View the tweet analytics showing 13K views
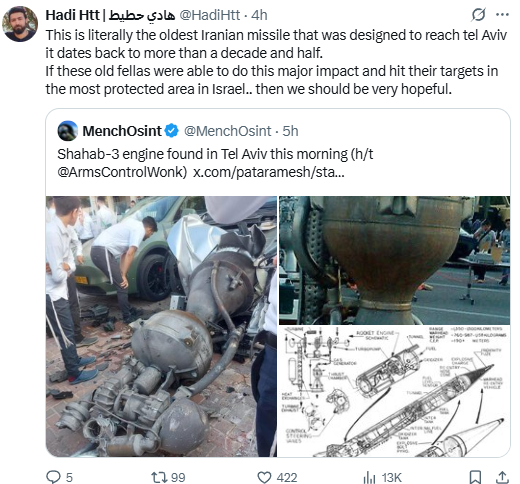This screenshot has height=484, width=520. [369, 477]
